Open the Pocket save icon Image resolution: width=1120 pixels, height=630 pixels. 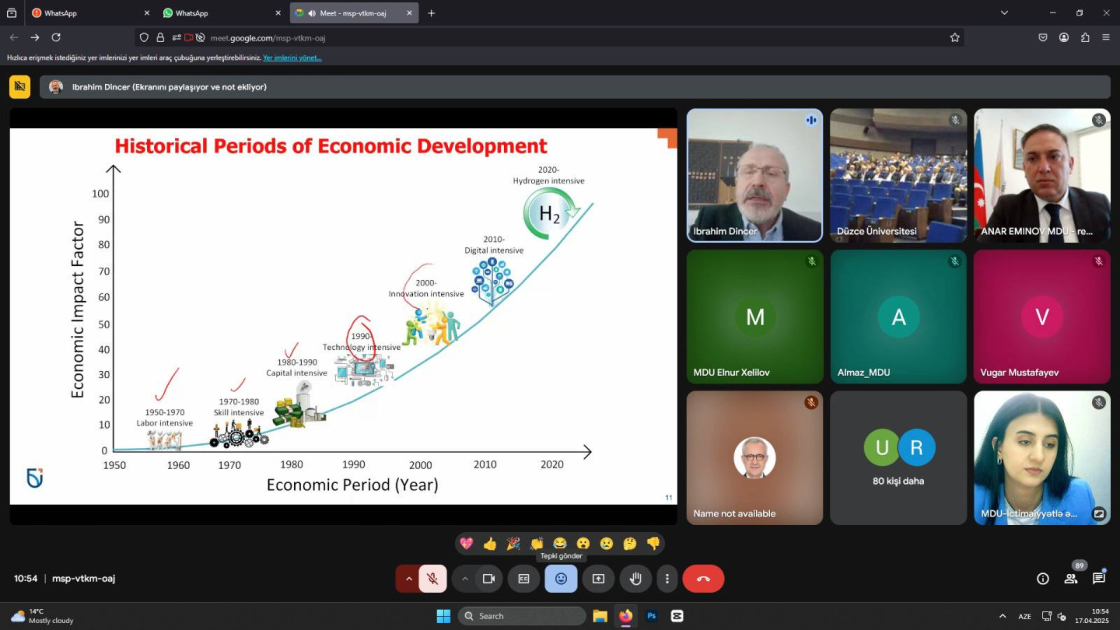pyautogui.click(x=1043, y=37)
